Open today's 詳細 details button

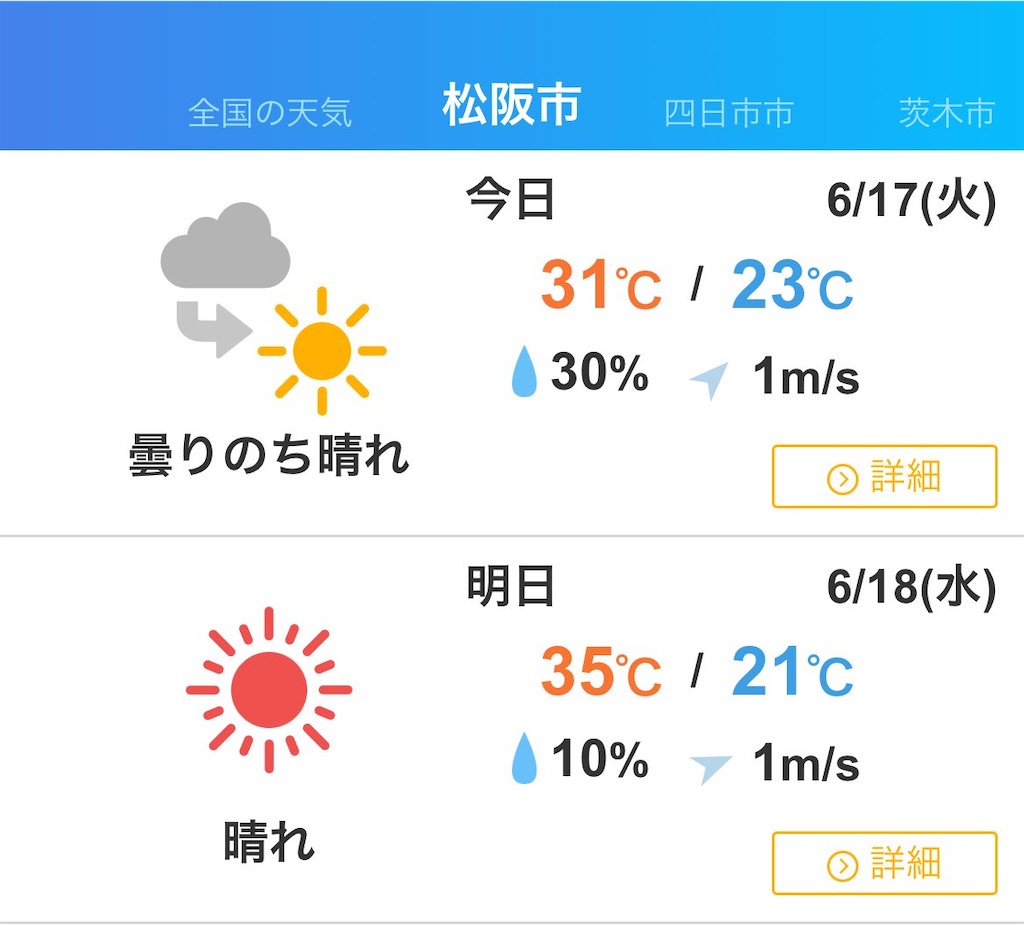(884, 477)
